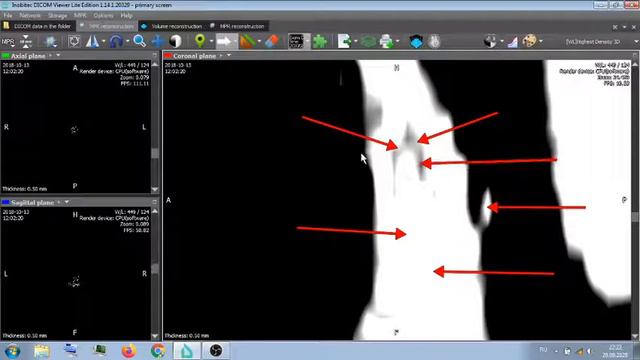Open dropdown arrow next to flip tool
Image resolution: width=640 pixels, height=360 pixels.
[104, 41]
